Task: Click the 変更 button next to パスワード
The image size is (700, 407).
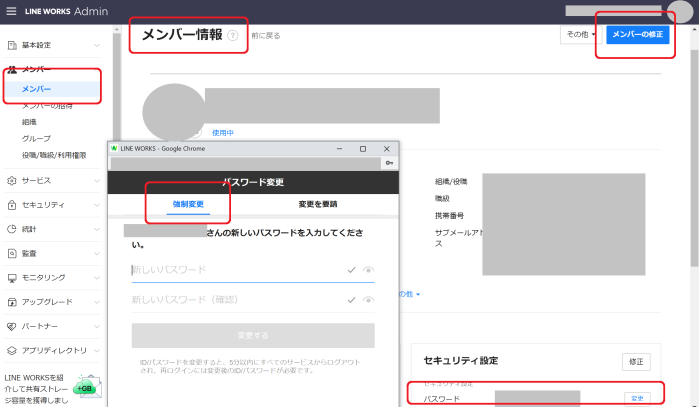Action: pyautogui.click(x=637, y=399)
